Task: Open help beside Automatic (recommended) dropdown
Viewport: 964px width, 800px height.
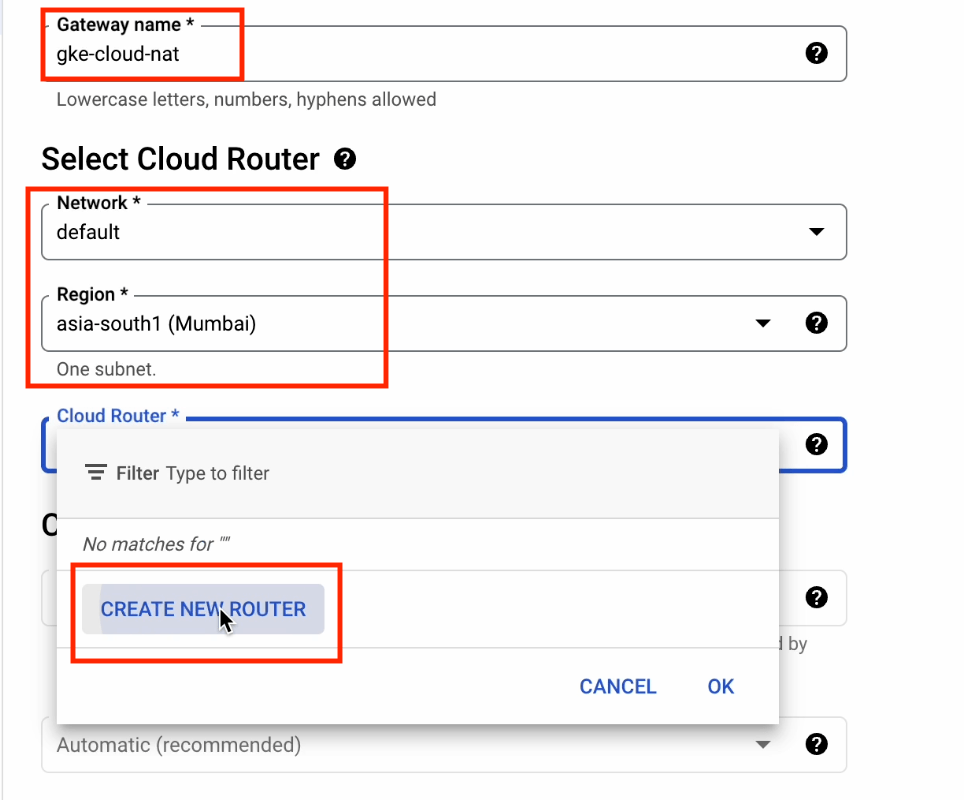Action: click(x=816, y=744)
